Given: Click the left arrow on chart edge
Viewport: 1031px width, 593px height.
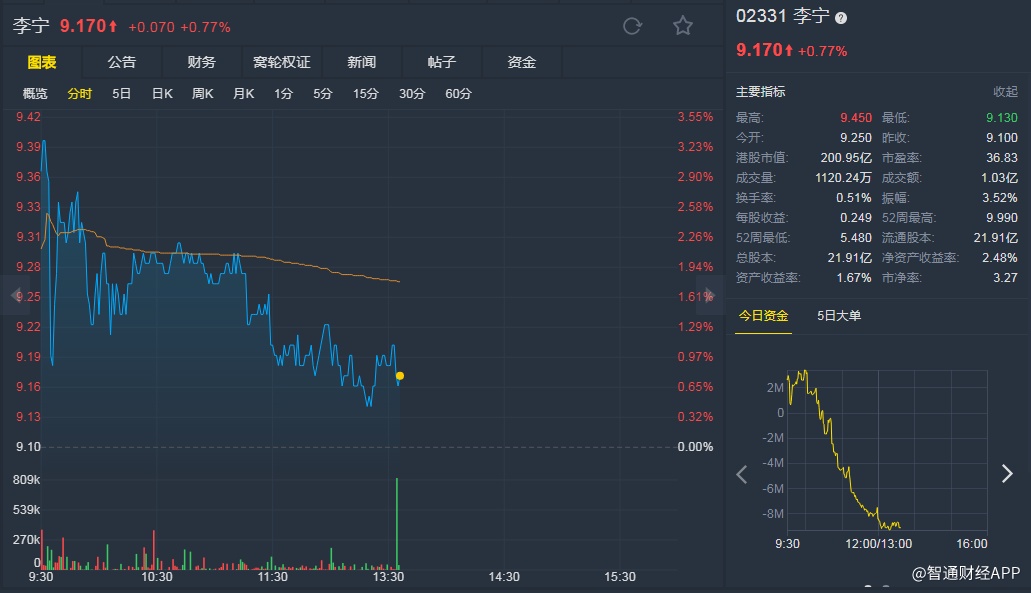Looking at the screenshot, I should click(x=15, y=296).
